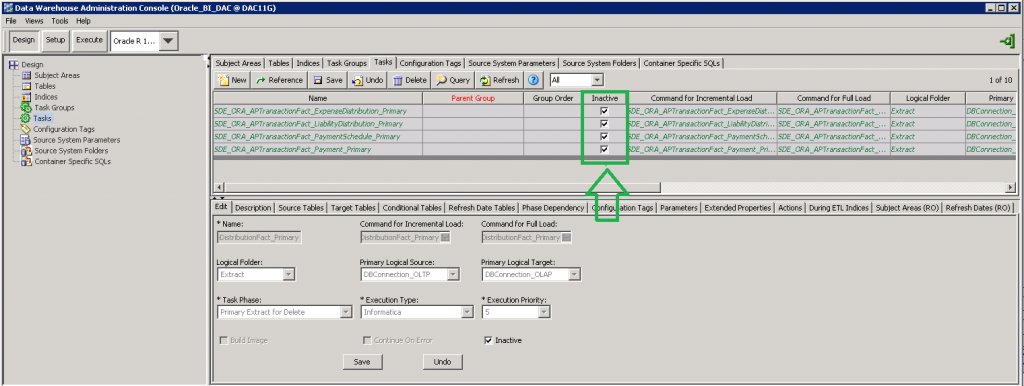The height and width of the screenshot is (386, 1024).
Task: Sort by the Parent Group column header
Action: pos(473,98)
